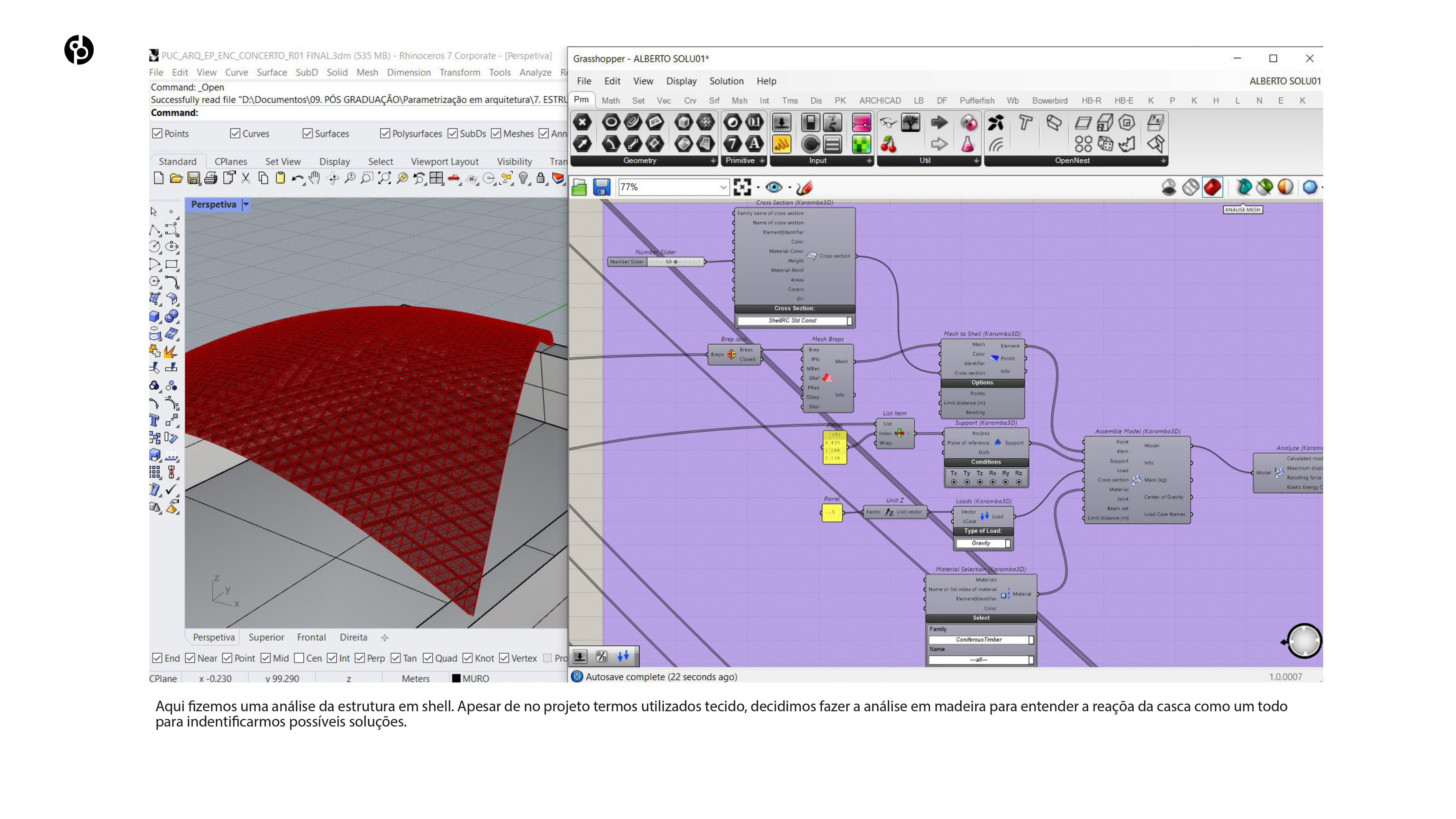Click the sketch pencil tool icon
This screenshot has height=819, width=1456.
804,187
